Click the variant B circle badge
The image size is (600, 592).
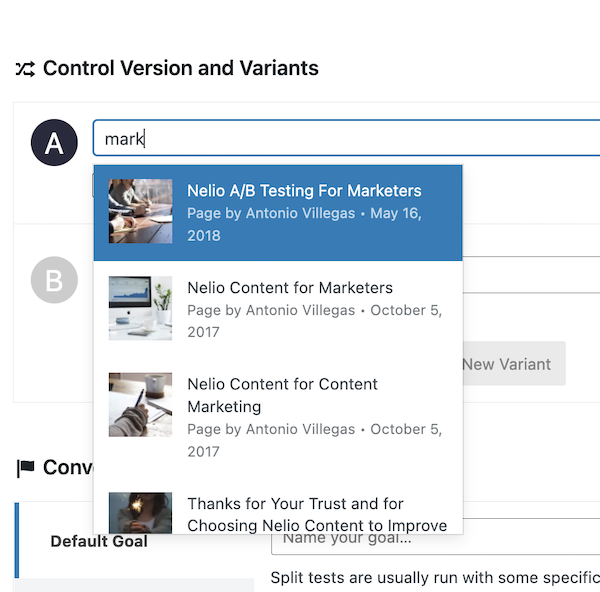[54, 280]
